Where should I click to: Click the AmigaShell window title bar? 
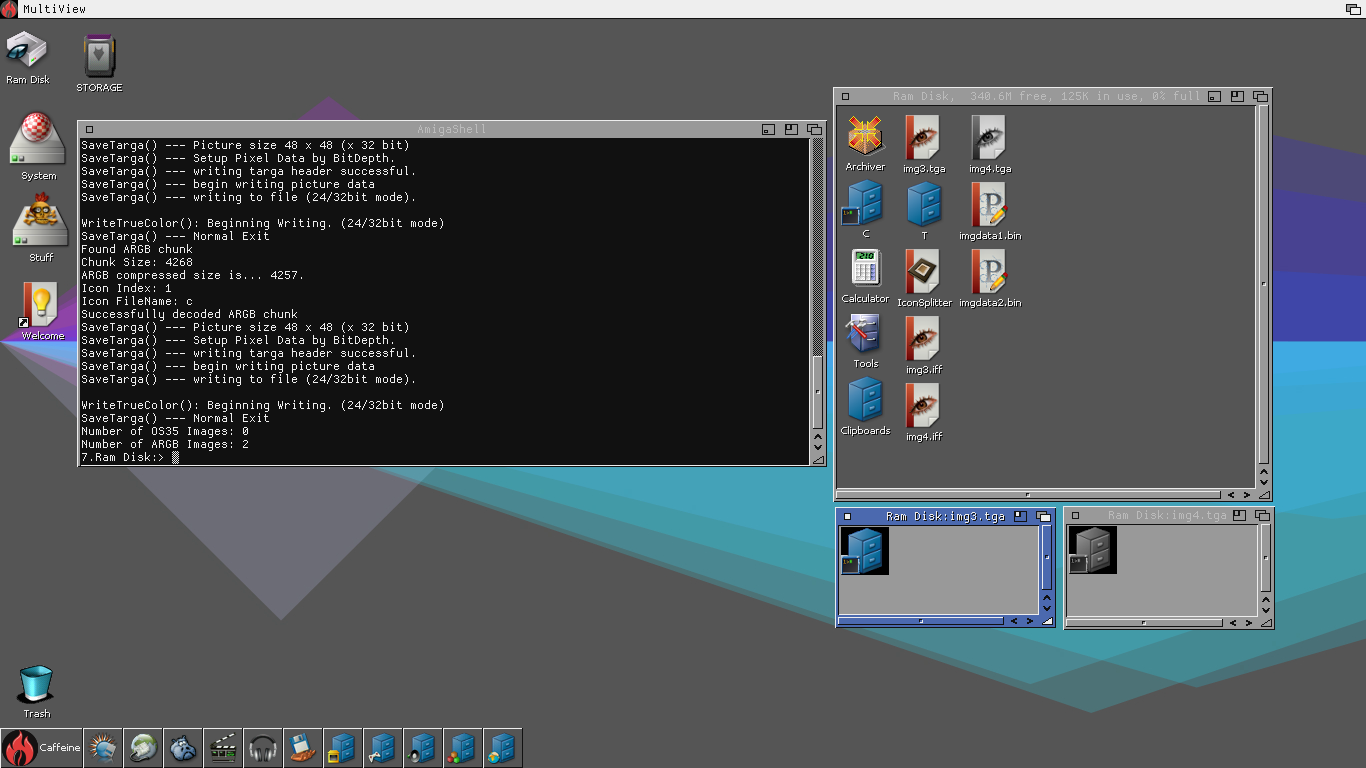[450, 129]
